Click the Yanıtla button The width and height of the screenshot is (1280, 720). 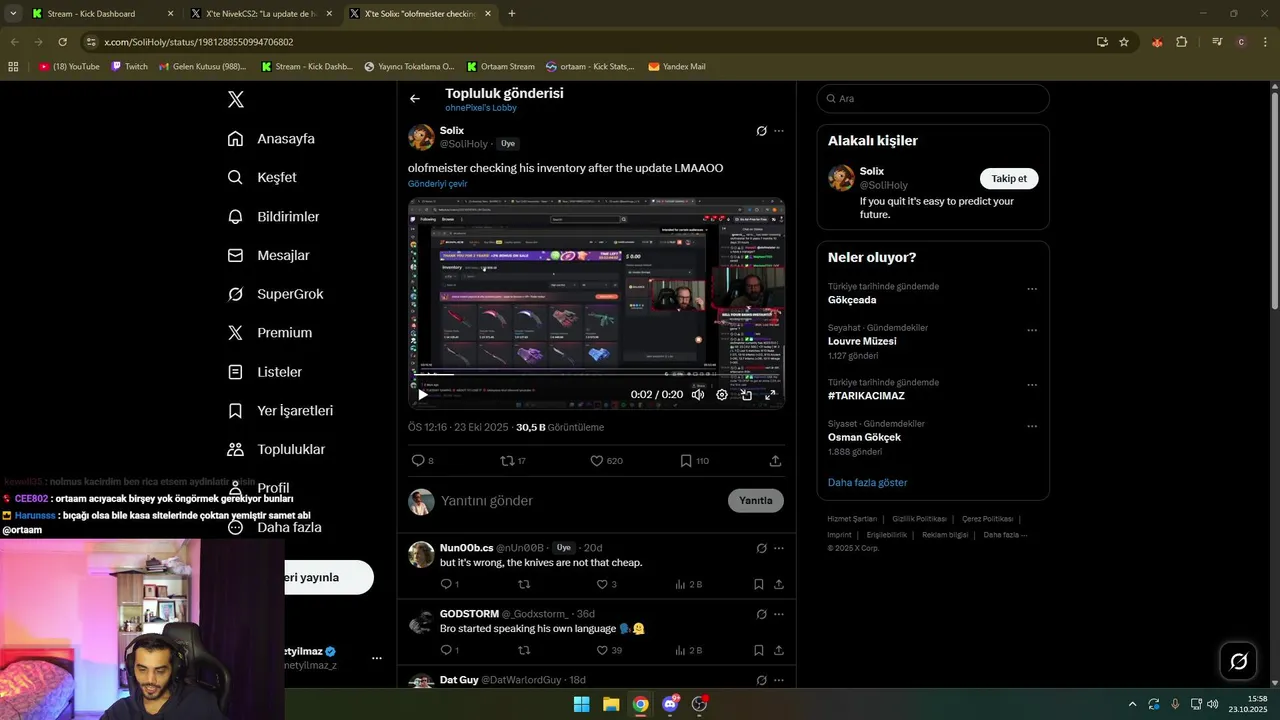756,501
